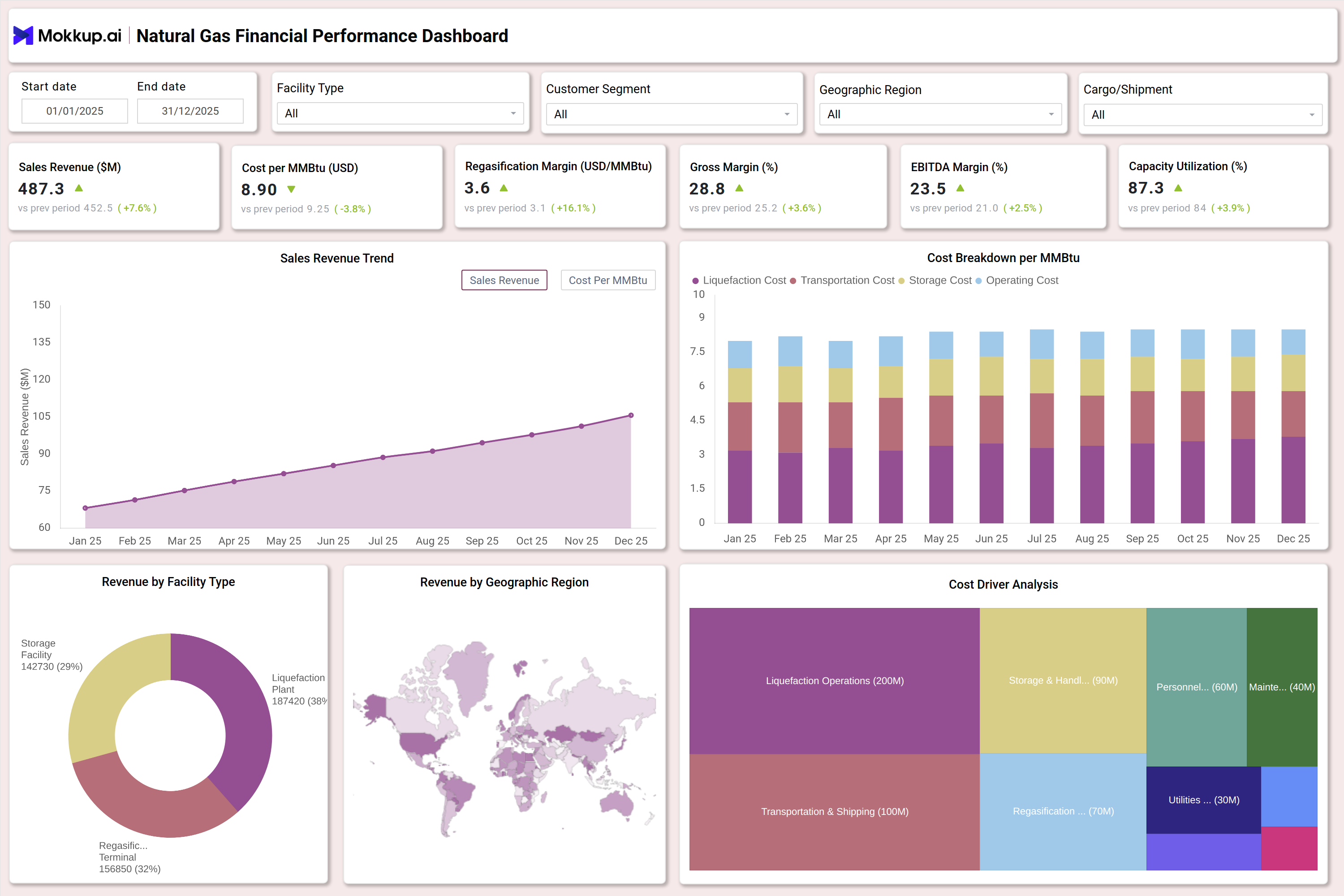Click green up arrow beside Sales Revenue 487.3
The width and height of the screenshot is (1344, 896).
pyautogui.click(x=79, y=188)
